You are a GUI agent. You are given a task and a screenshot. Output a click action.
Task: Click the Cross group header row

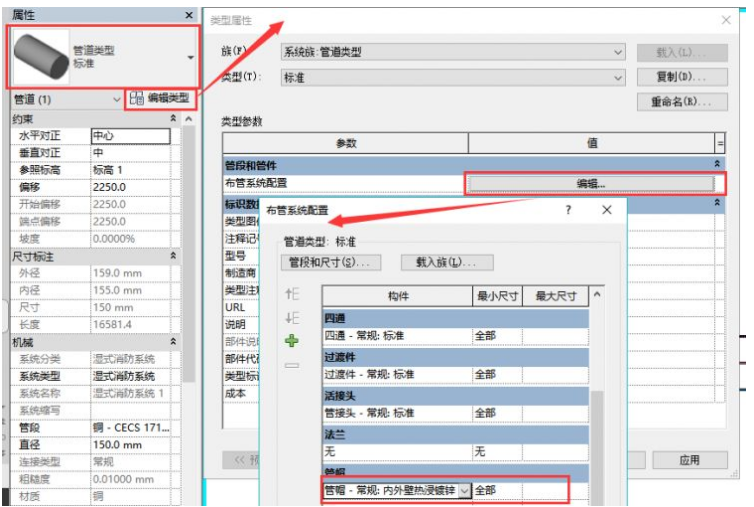(455, 318)
